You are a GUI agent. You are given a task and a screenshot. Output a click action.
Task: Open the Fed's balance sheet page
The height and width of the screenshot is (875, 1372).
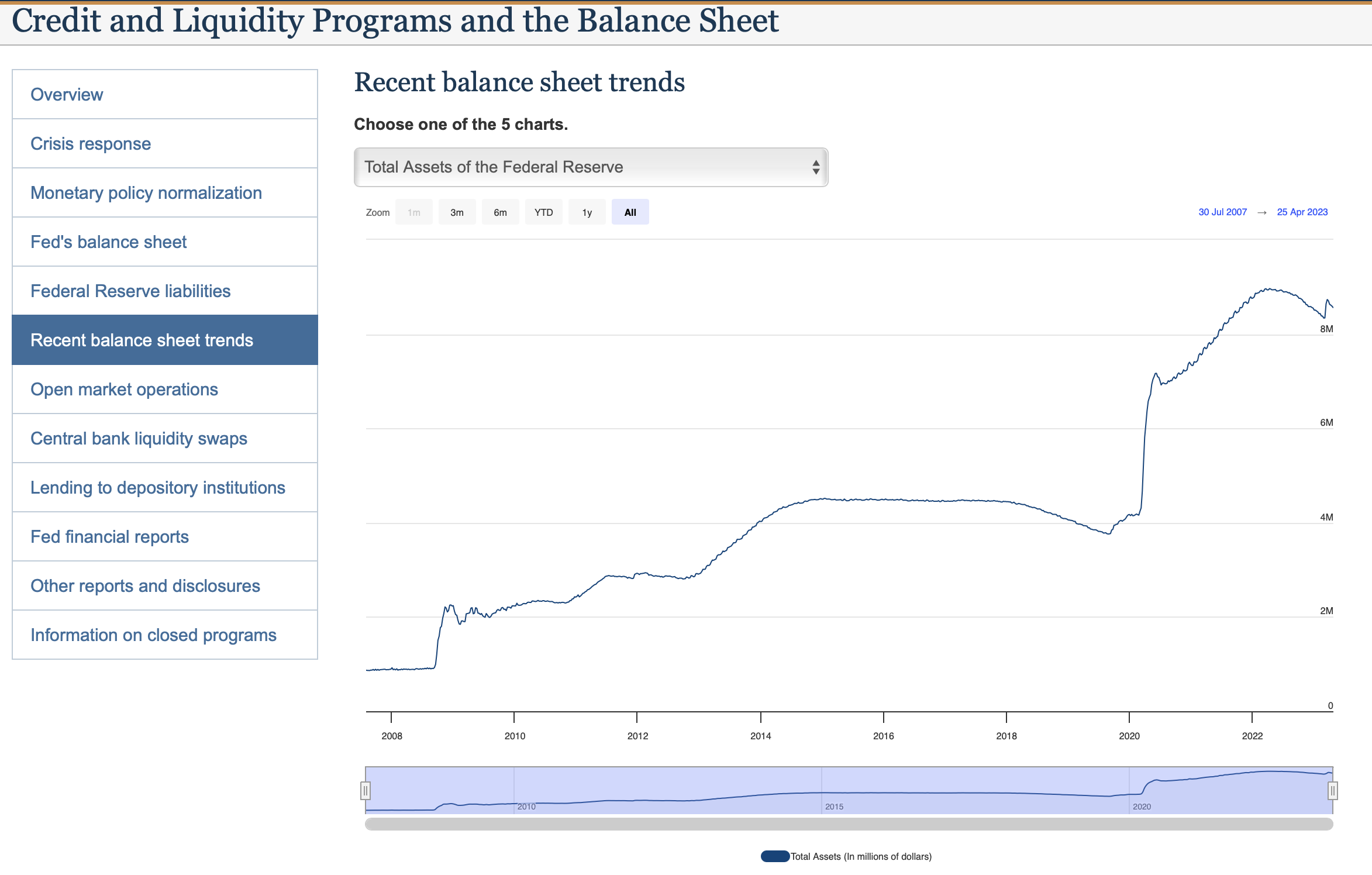tap(109, 242)
